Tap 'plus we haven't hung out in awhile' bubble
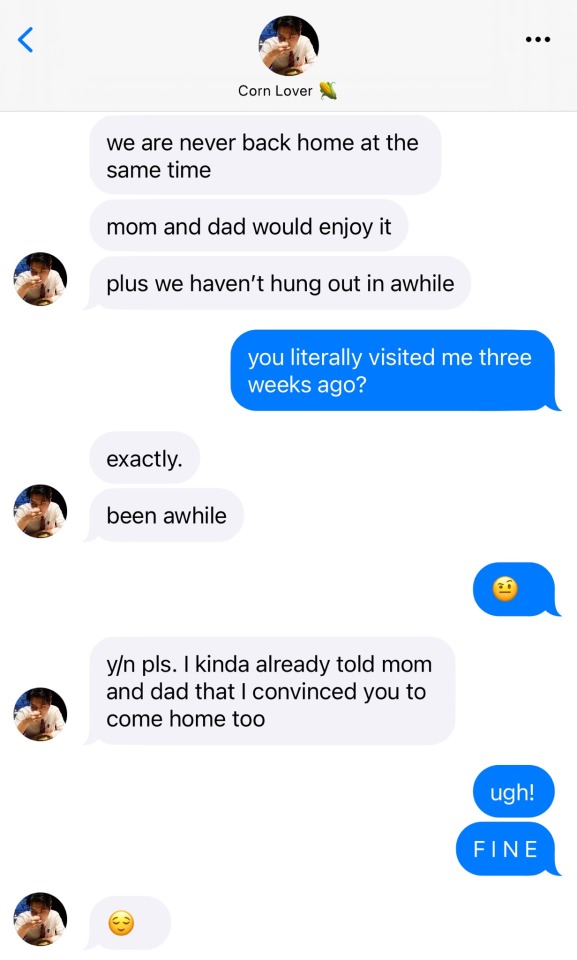The image size is (577, 960). coord(278,283)
